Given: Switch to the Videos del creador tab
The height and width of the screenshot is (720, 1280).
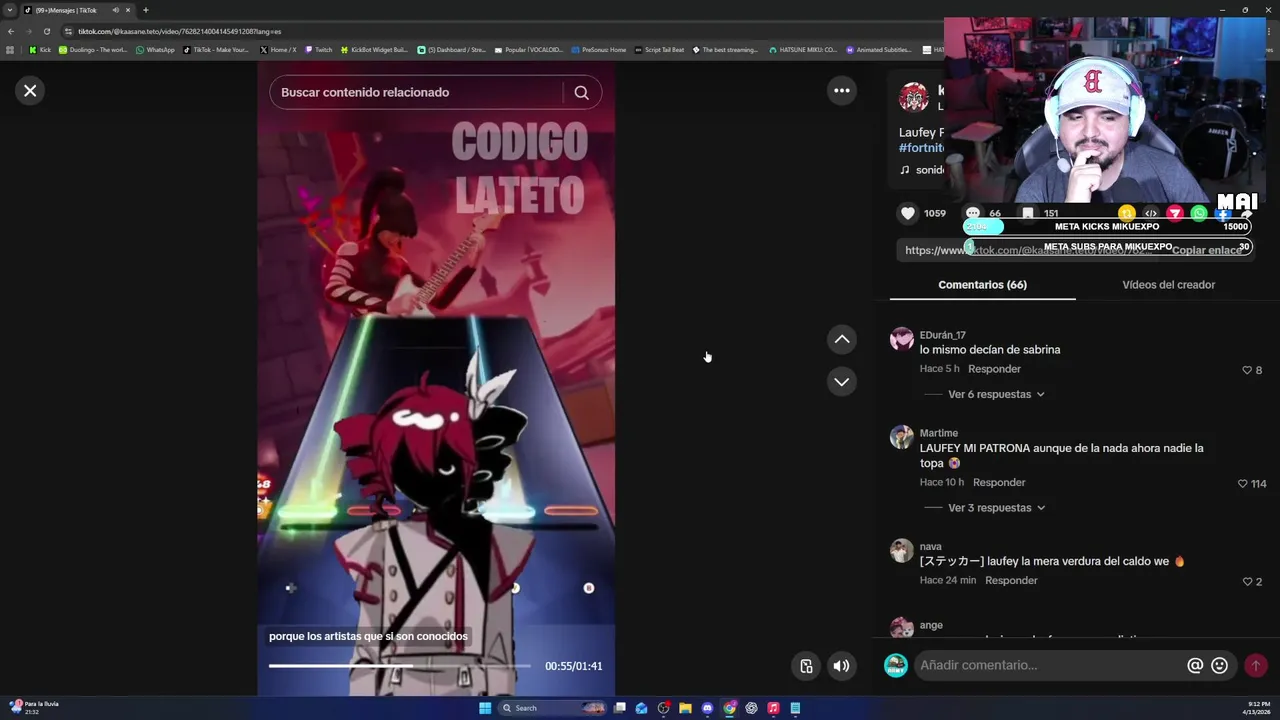Looking at the screenshot, I should (1168, 285).
